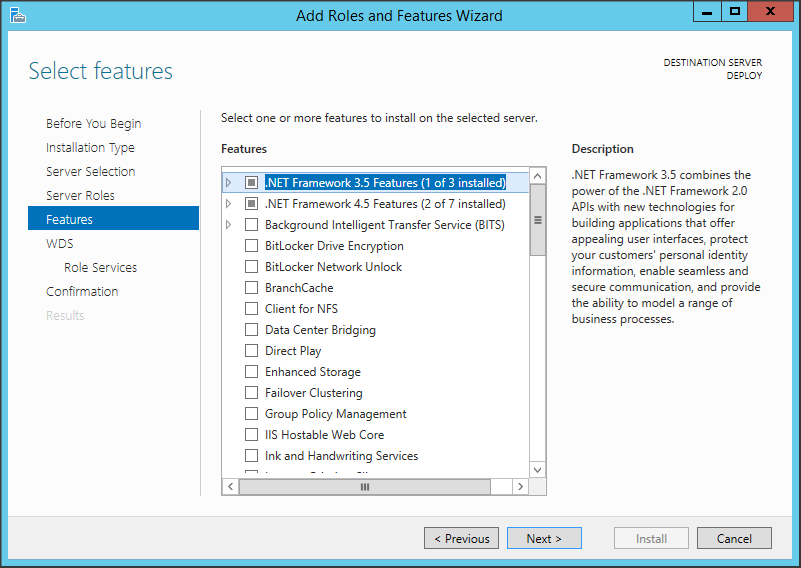Click the wizard icon in title bar

pyautogui.click(x=17, y=15)
